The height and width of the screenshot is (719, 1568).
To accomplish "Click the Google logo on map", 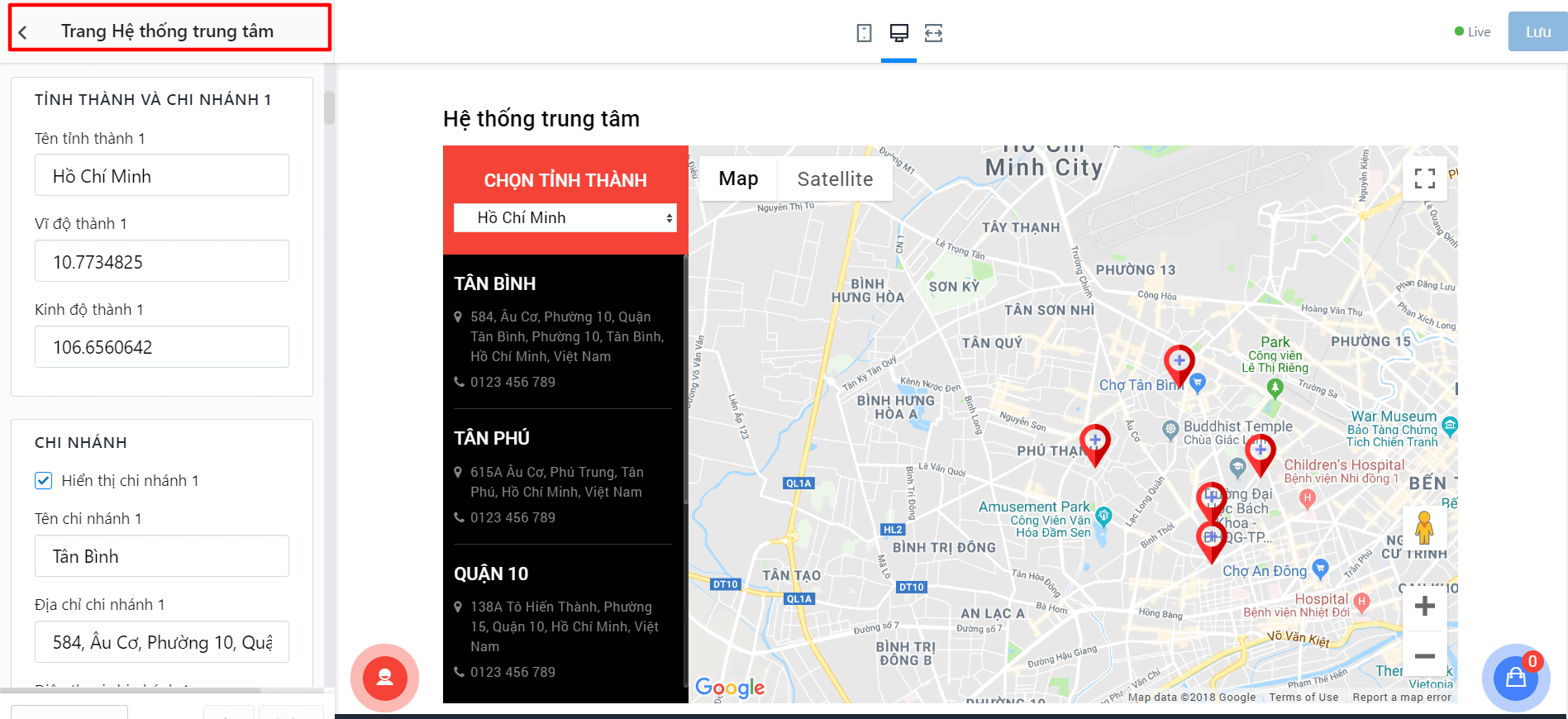I will 730,688.
